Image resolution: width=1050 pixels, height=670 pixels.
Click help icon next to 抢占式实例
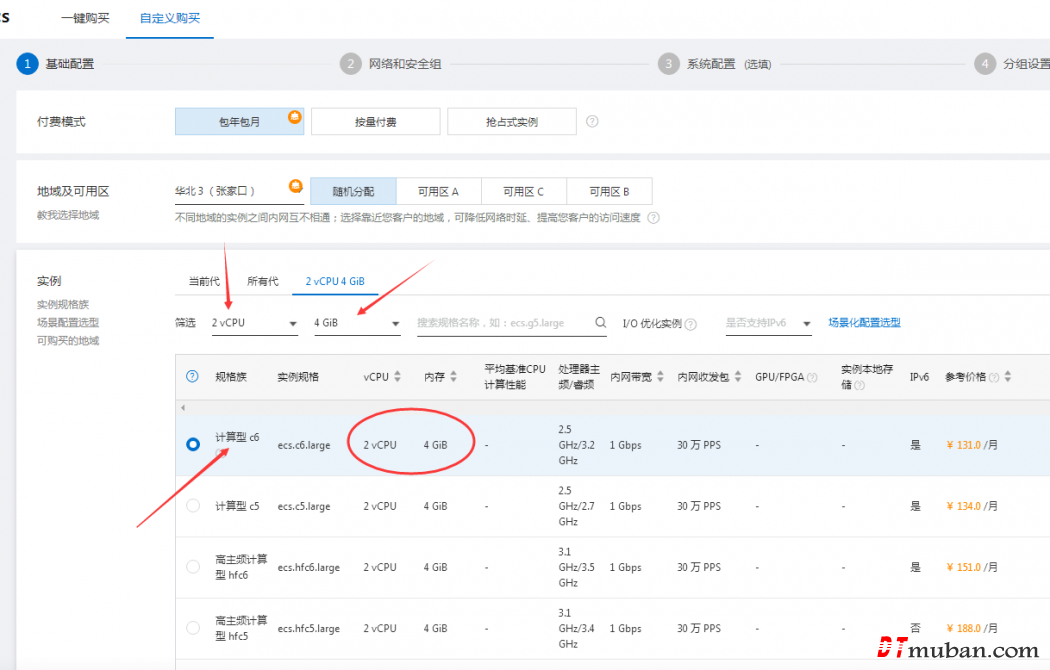point(592,122)
